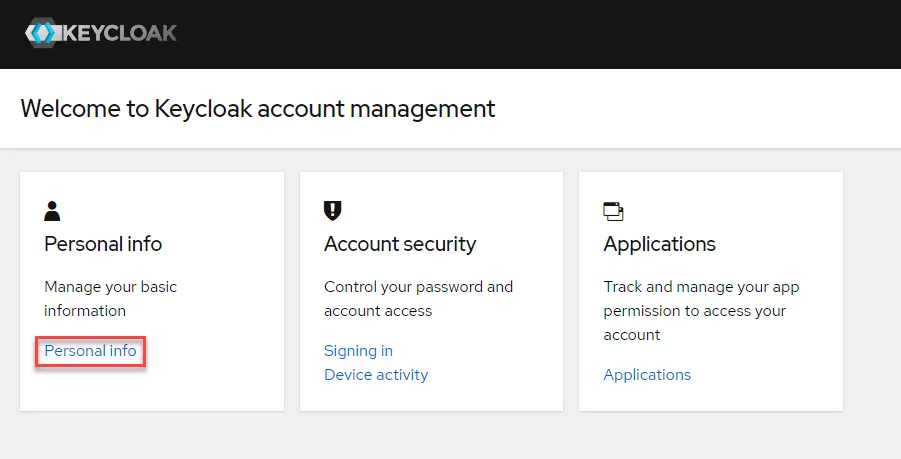The height and width of the screenshot is (459, 901).
Task: Click 'Manage your basic information' description
Action: (x=111, y=299)
